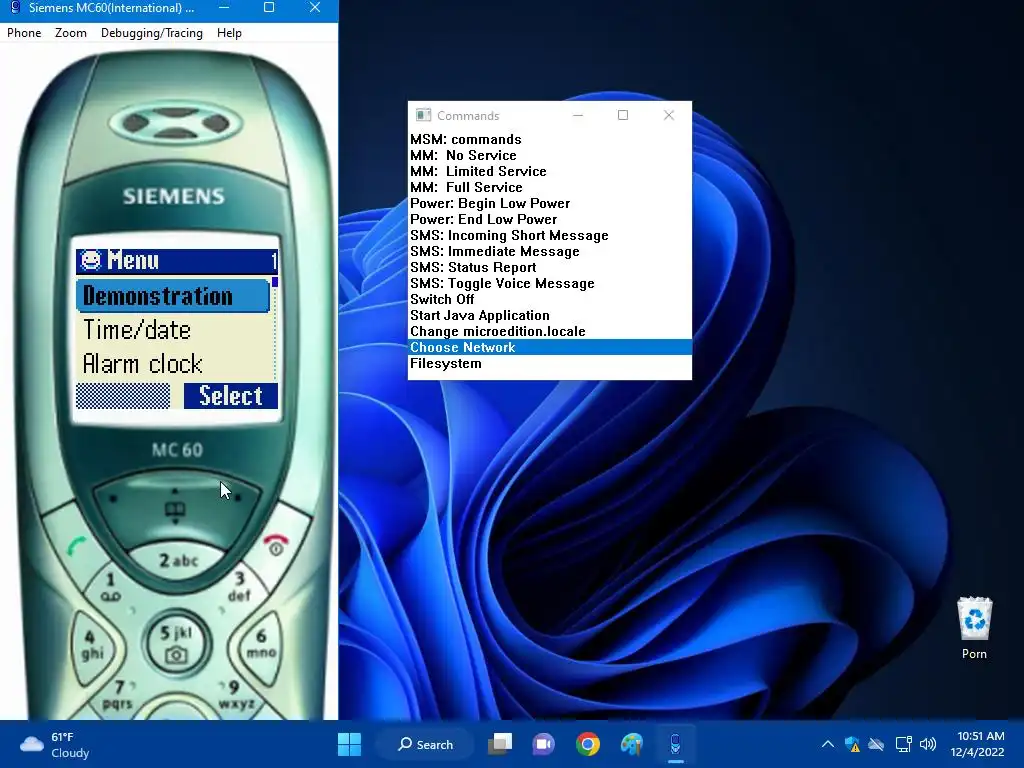This screenshot has height=768, width=1024.
Task: Click the 3 def key on the keypad
Action: (240, 586)
